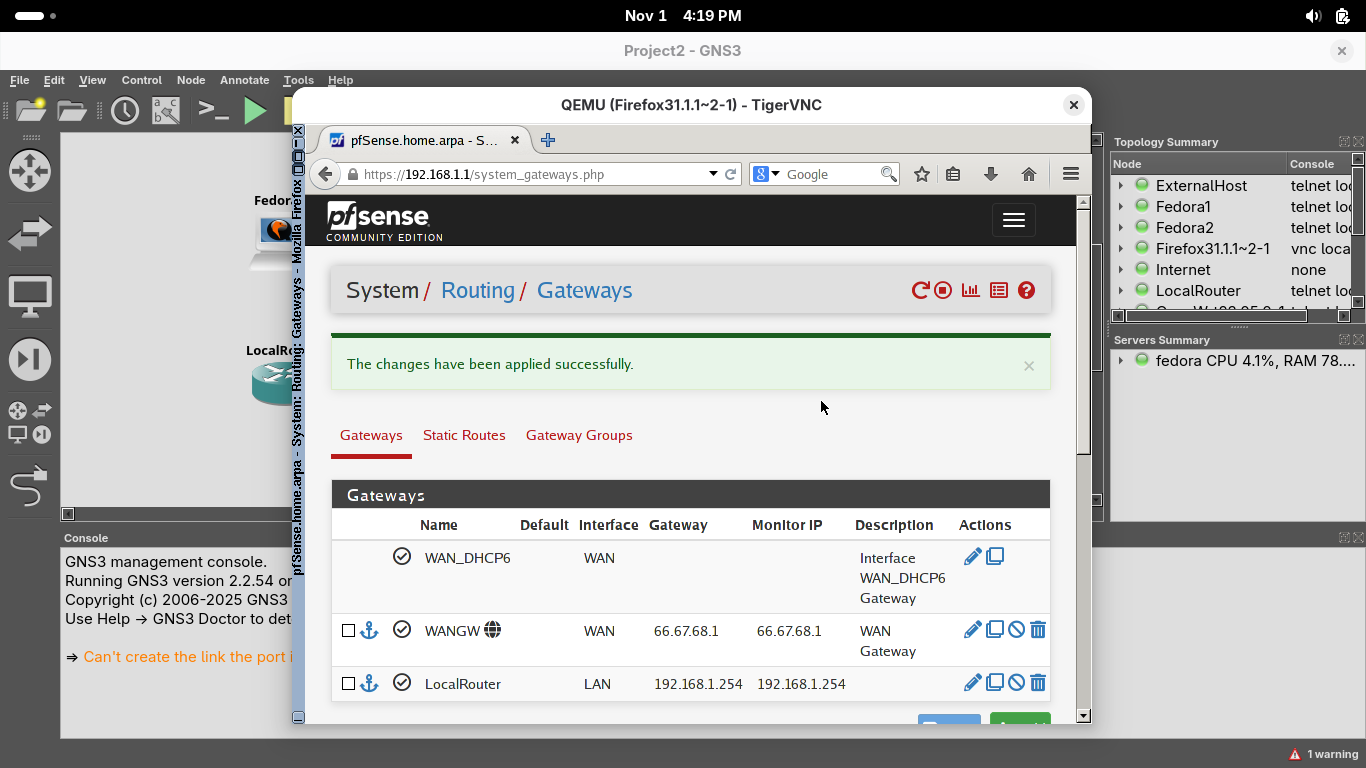
Task: Dismiss the changes applied successfully alert
Action: [1028, 366]
